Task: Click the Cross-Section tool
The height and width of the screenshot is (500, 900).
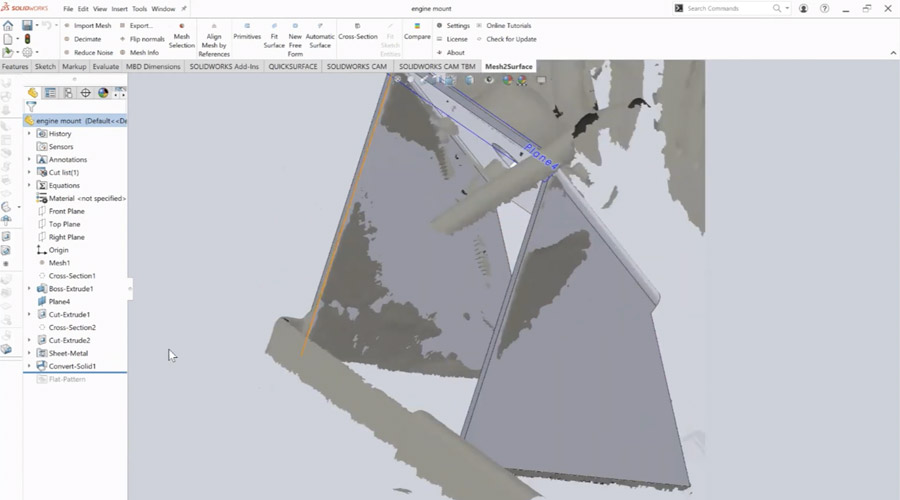Action: point(358,32)
